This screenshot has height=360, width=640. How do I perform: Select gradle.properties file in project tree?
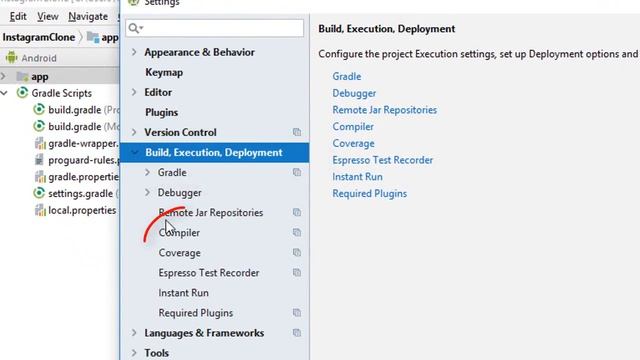(x=84, y=177)
